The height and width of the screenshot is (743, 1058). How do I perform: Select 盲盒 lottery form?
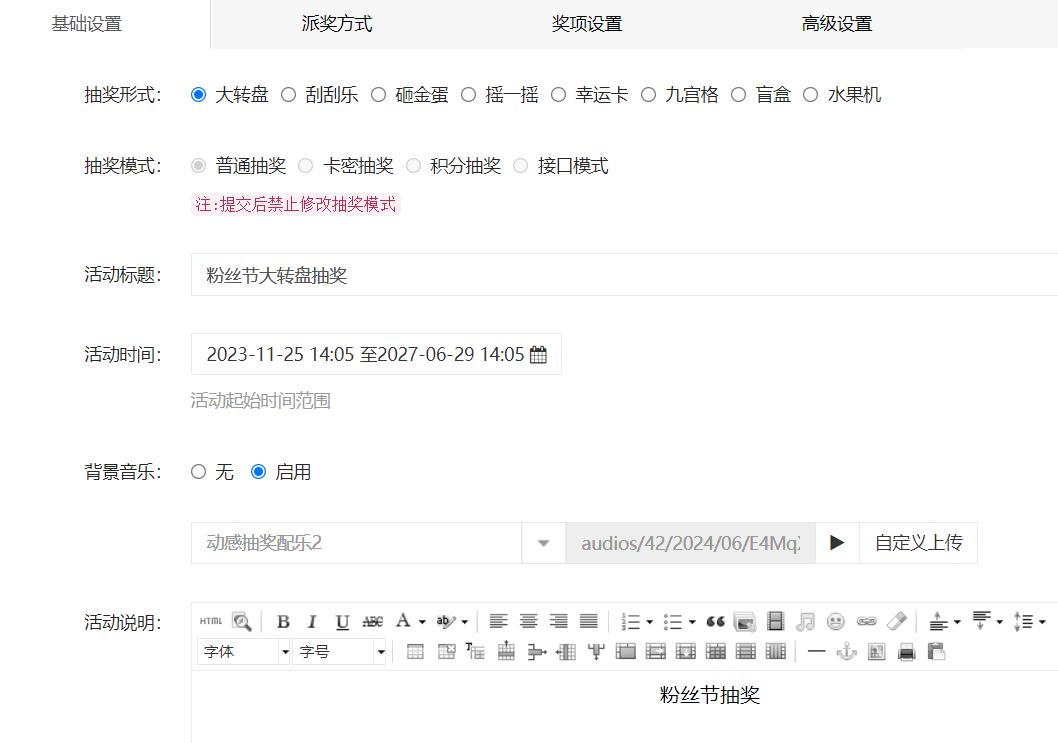tap(739, 94)
